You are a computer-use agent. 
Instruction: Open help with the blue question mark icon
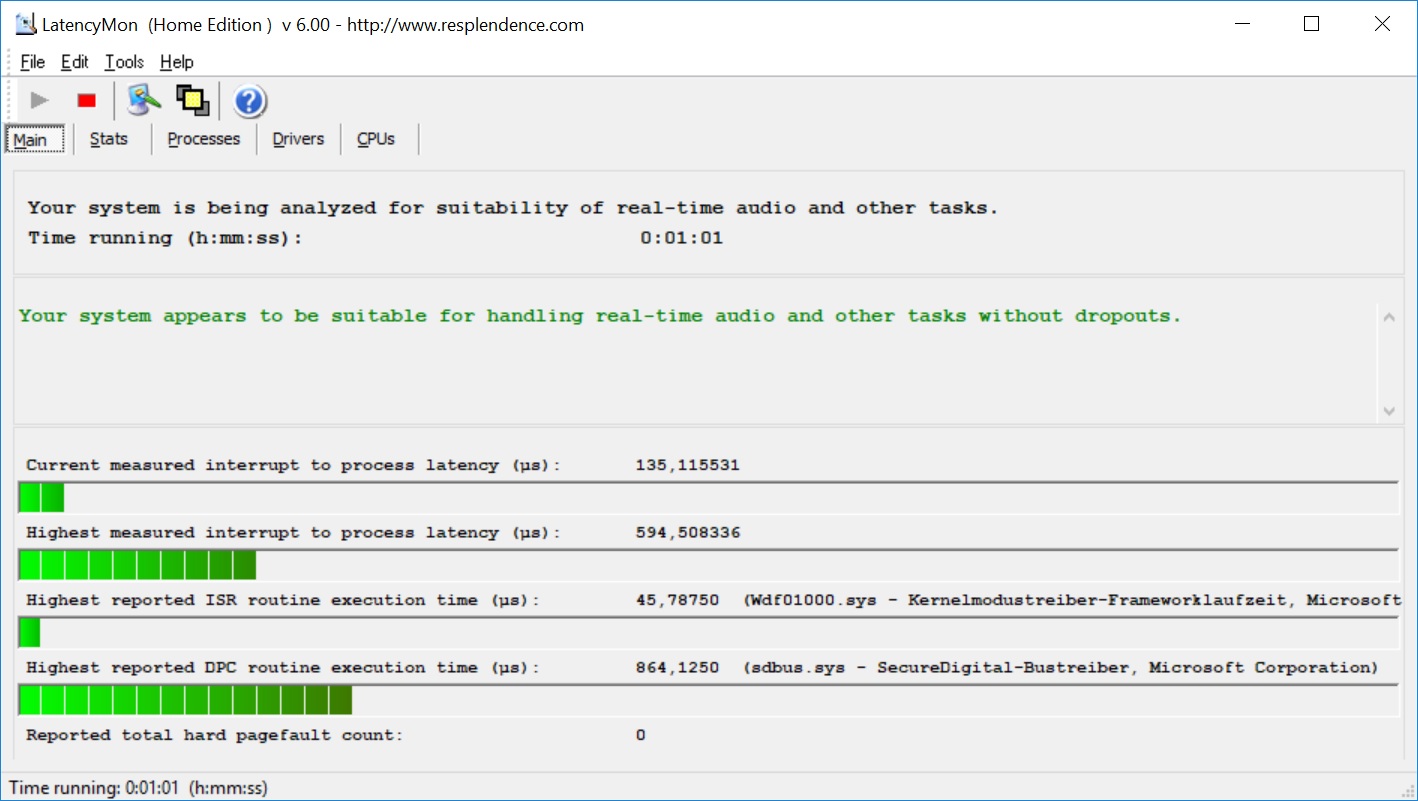(x=249, y=101)
